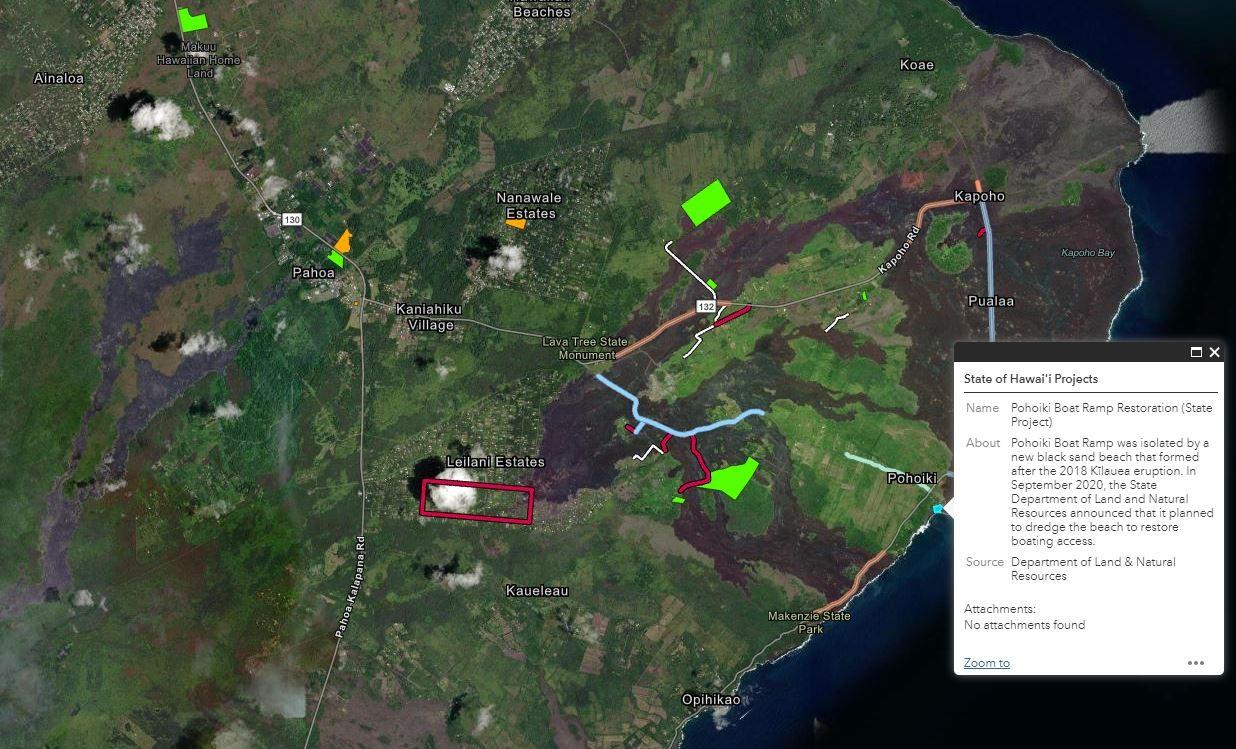This screenshot has width=1236, height=749.
Task: Select the dark red road segment by Highway 132
Action: point(733,314)
